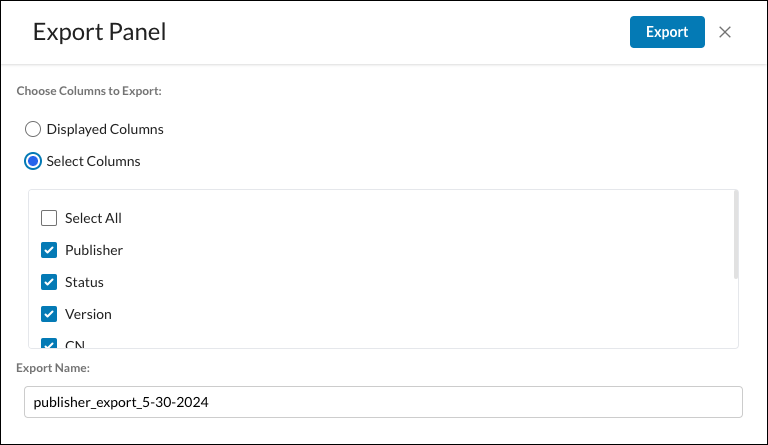Click the Select All label
Viewport: 768px width, 445px height.
point(93,218)
